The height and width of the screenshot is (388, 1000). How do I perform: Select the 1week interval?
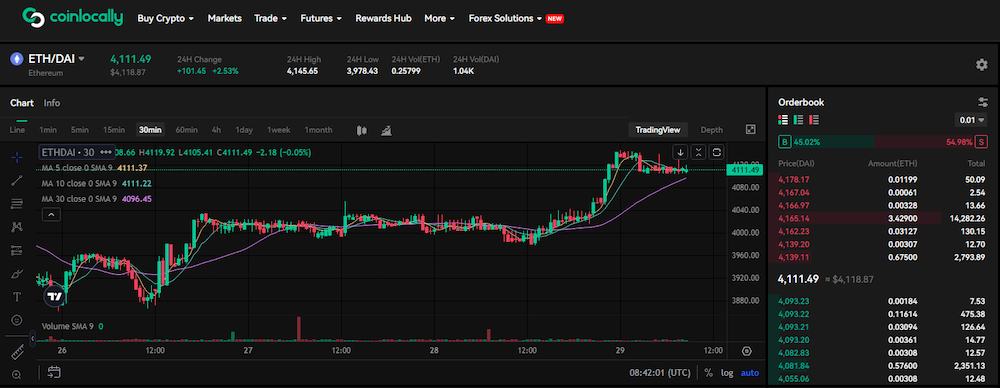[279, 130]
